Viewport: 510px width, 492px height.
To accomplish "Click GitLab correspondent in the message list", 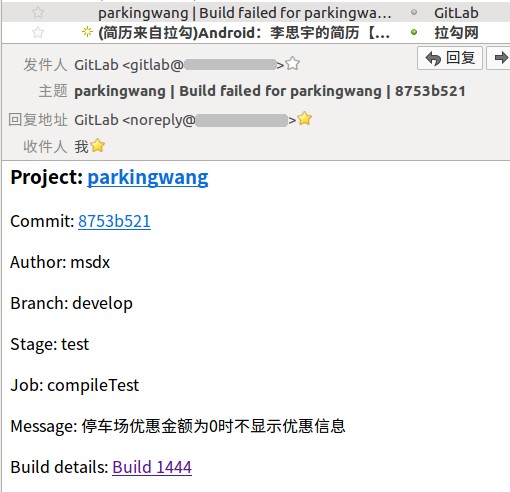I will pos(456,13).
